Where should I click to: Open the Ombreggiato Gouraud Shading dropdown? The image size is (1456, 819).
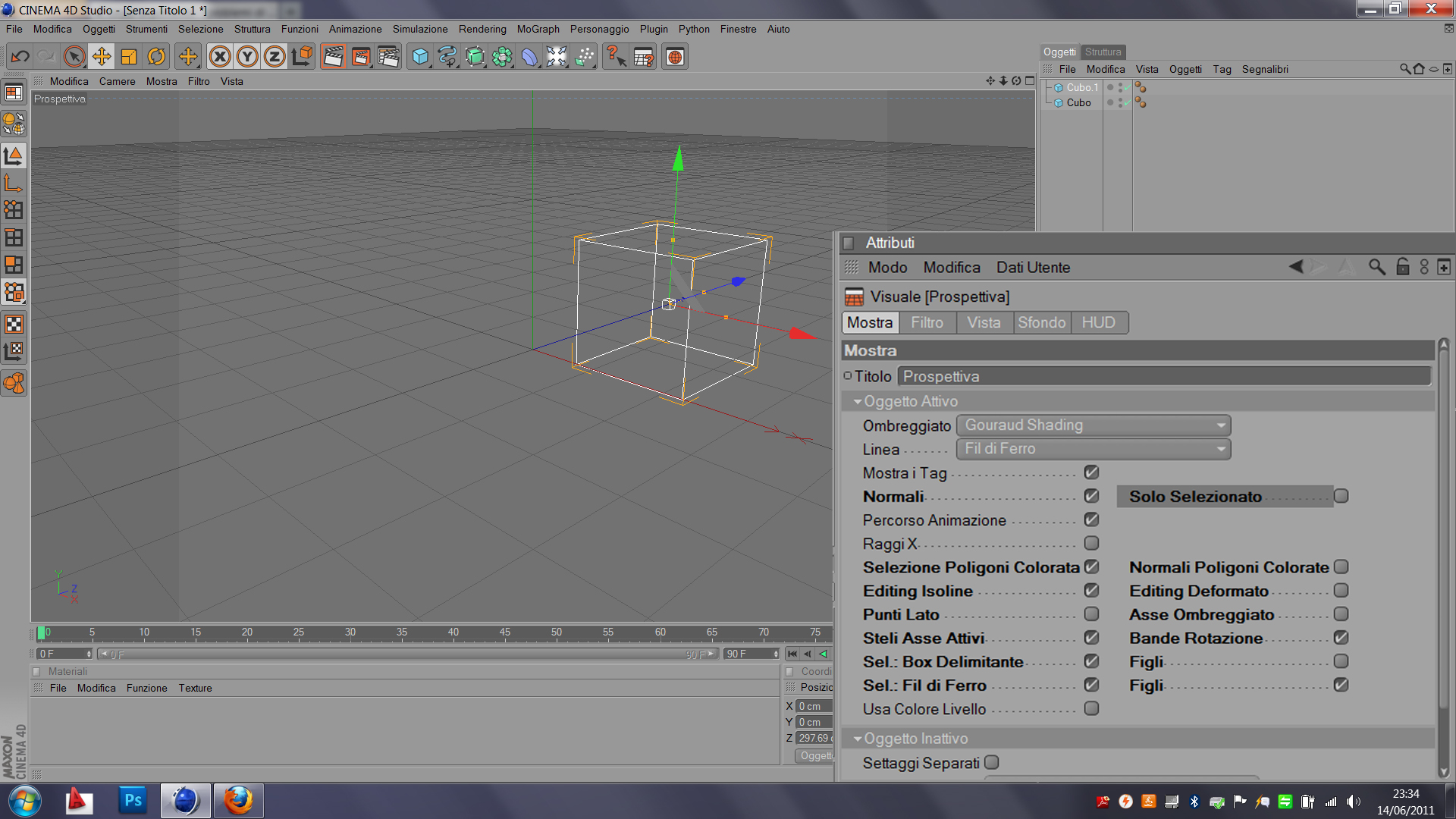(1093, 425)
